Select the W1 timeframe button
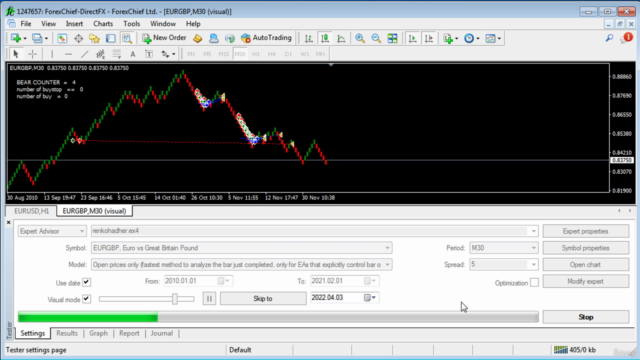The height and width of the screenshot is (360, 640). pos(304,54)
